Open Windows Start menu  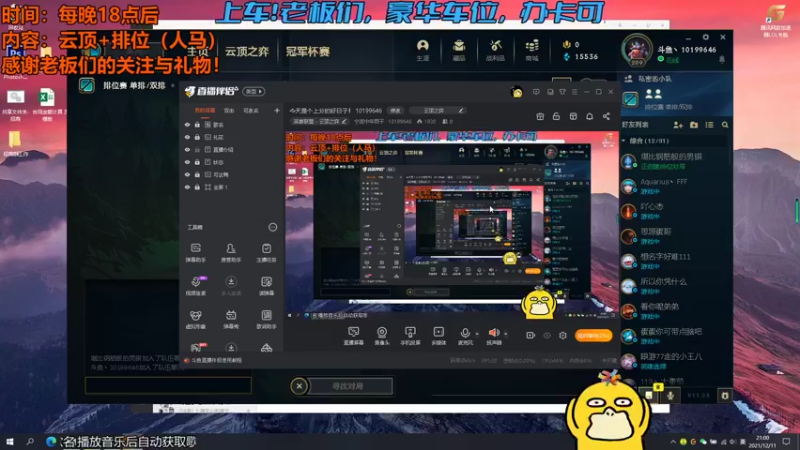coord(10,441)
